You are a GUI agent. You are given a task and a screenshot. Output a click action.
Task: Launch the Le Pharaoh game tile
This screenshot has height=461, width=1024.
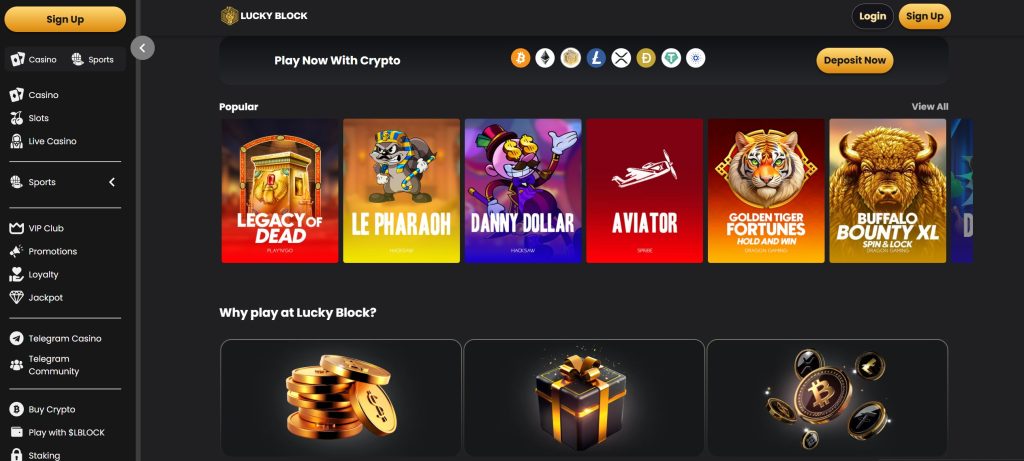[402, 191]
